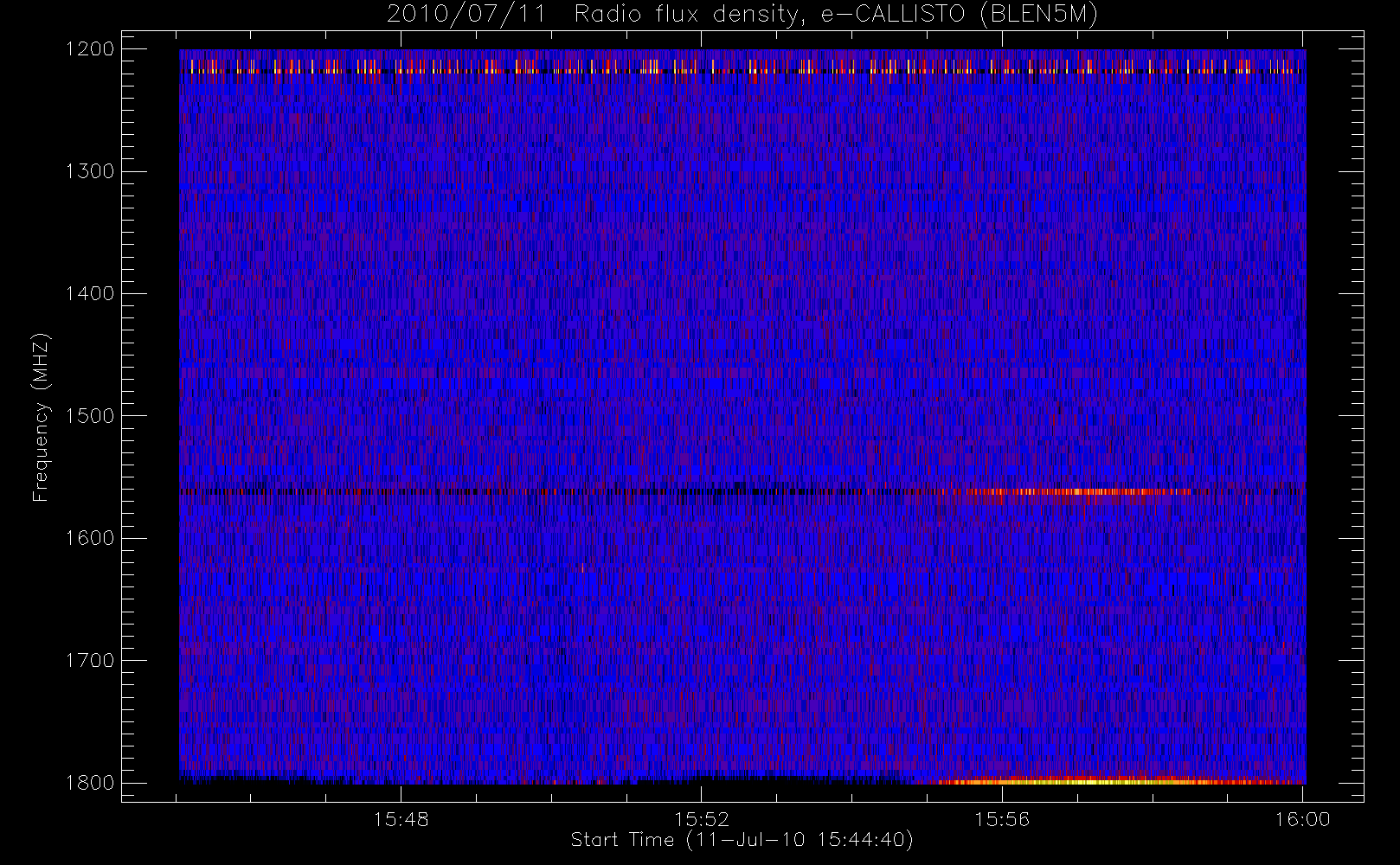Click the 15:48 time tick label
This screenshot has height=865, width=1400.
coord(401,819)
